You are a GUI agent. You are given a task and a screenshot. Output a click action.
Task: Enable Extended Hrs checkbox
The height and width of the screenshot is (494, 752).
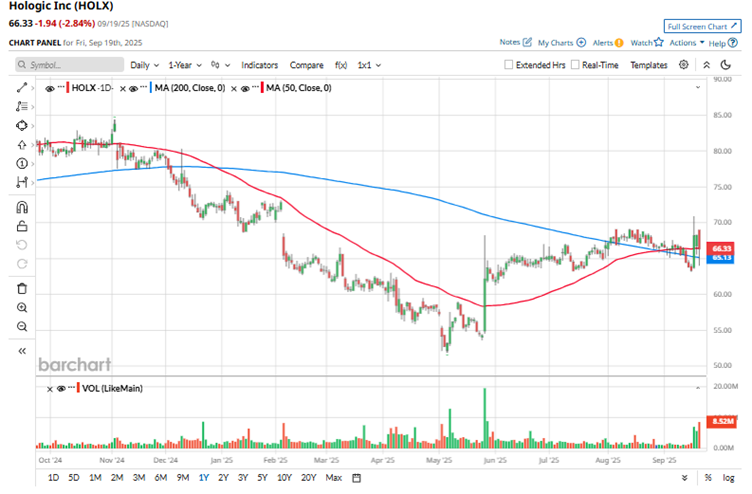[x=509, y=65]
